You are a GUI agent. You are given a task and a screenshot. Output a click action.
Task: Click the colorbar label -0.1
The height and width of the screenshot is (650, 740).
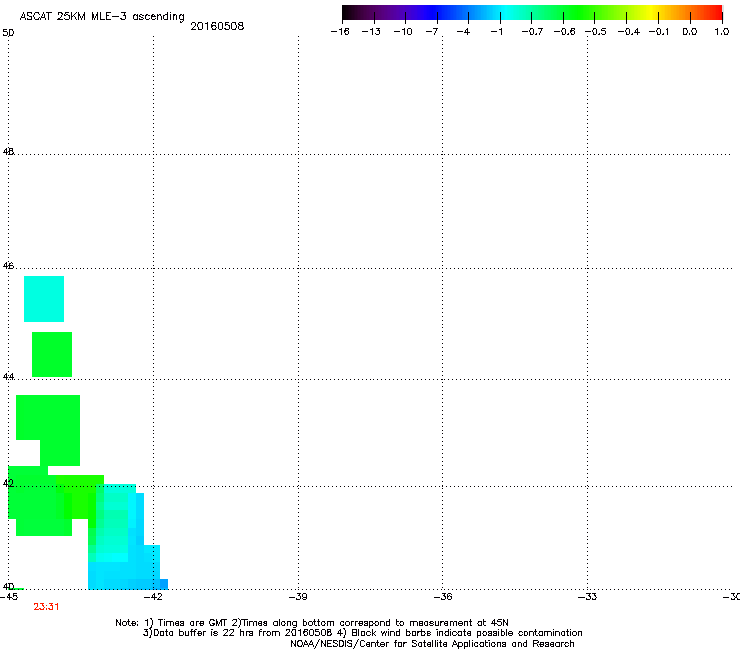click(x=659, y=32)
